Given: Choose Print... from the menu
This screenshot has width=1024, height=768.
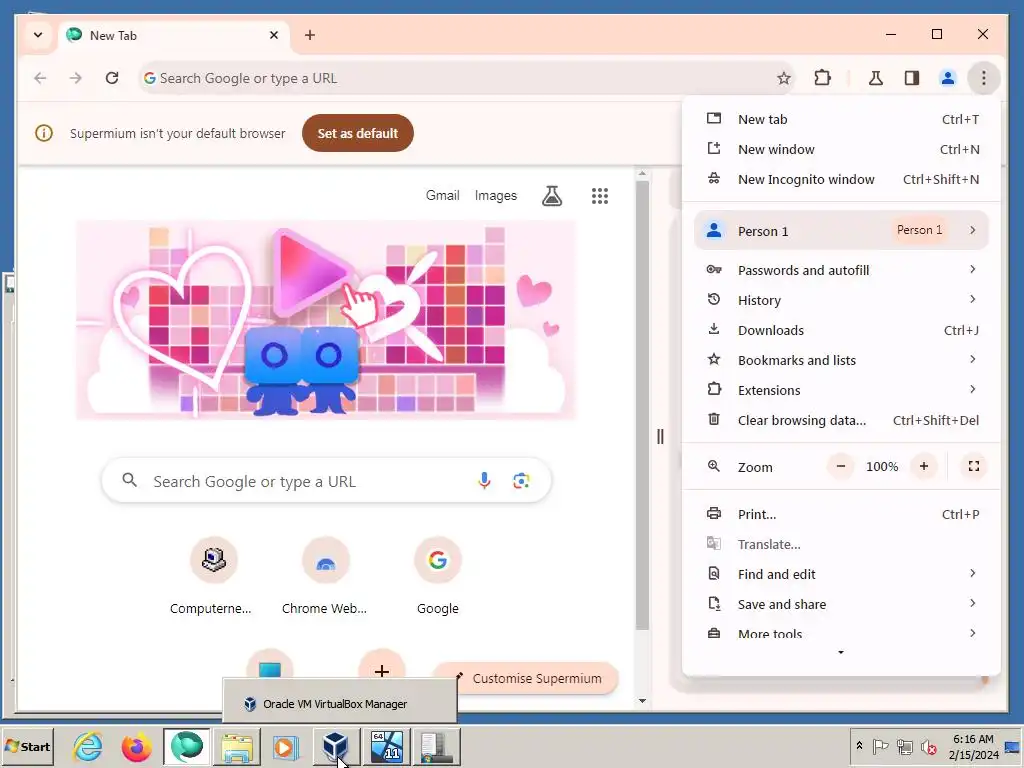Looking at the screenshot, I should click(x=841, y=515).
